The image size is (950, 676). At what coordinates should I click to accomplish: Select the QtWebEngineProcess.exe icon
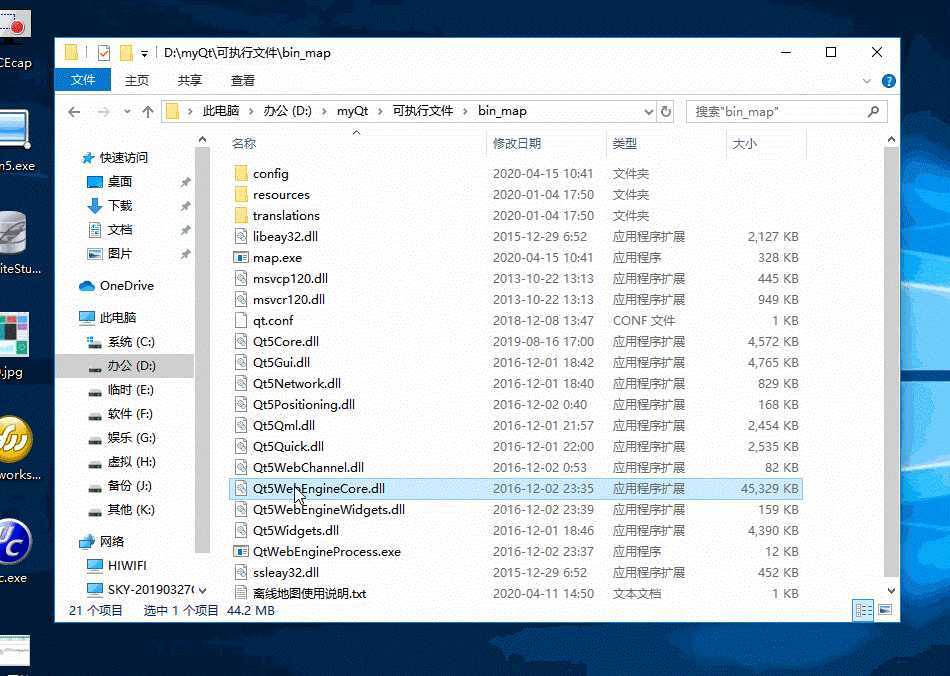(x=241, y=551)
